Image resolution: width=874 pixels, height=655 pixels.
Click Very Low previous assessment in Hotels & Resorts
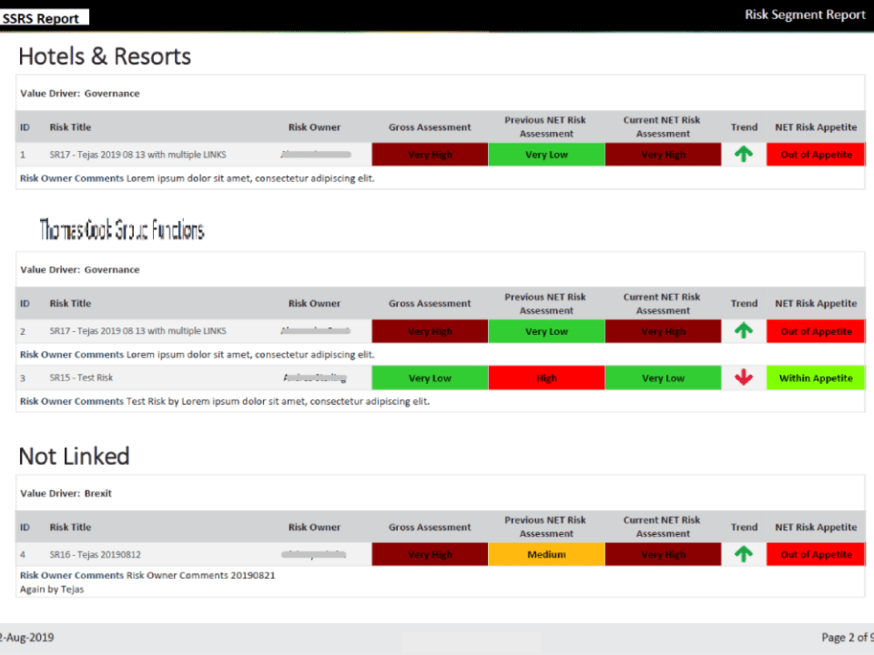tap(546, 155)
